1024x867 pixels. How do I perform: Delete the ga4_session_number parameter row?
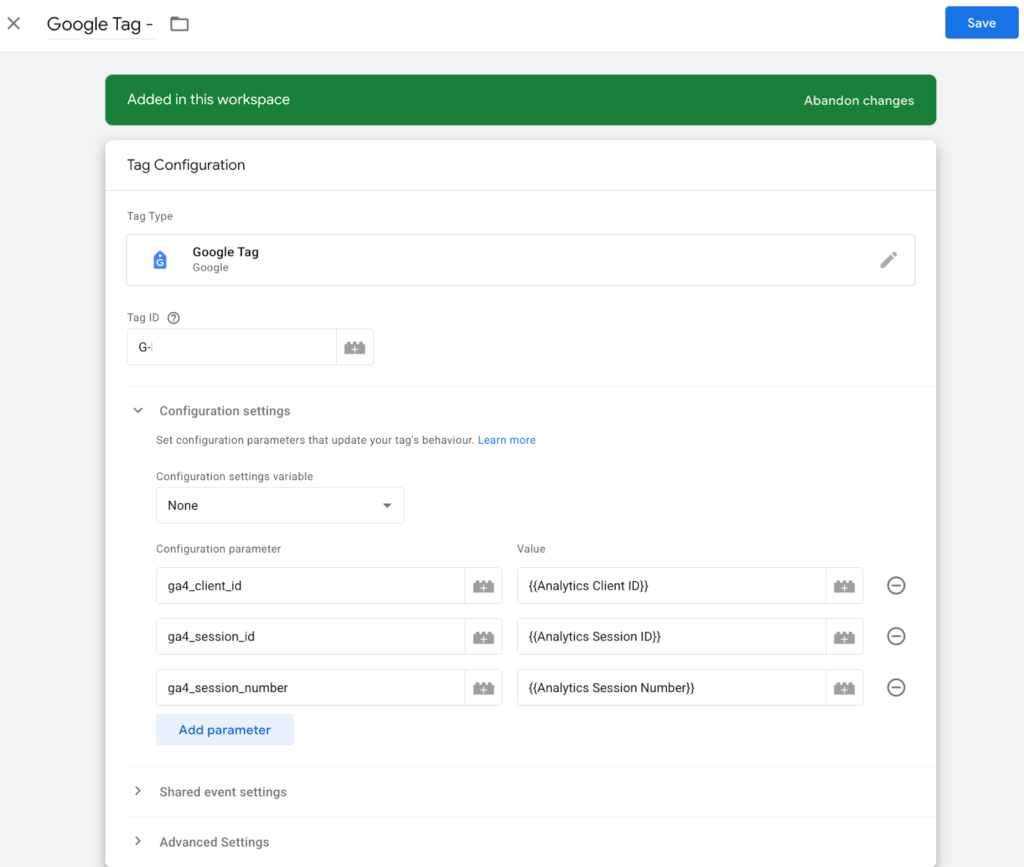coord(896,688)
